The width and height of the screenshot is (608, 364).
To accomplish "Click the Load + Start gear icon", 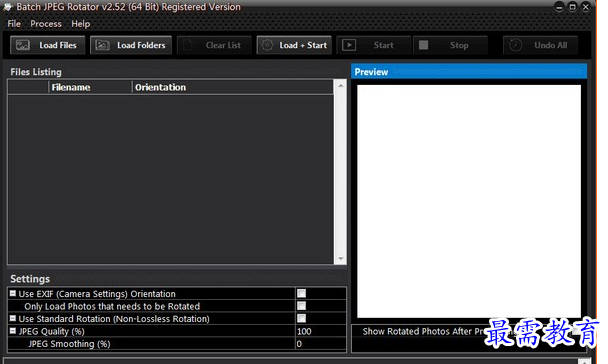I will (267, 45).
